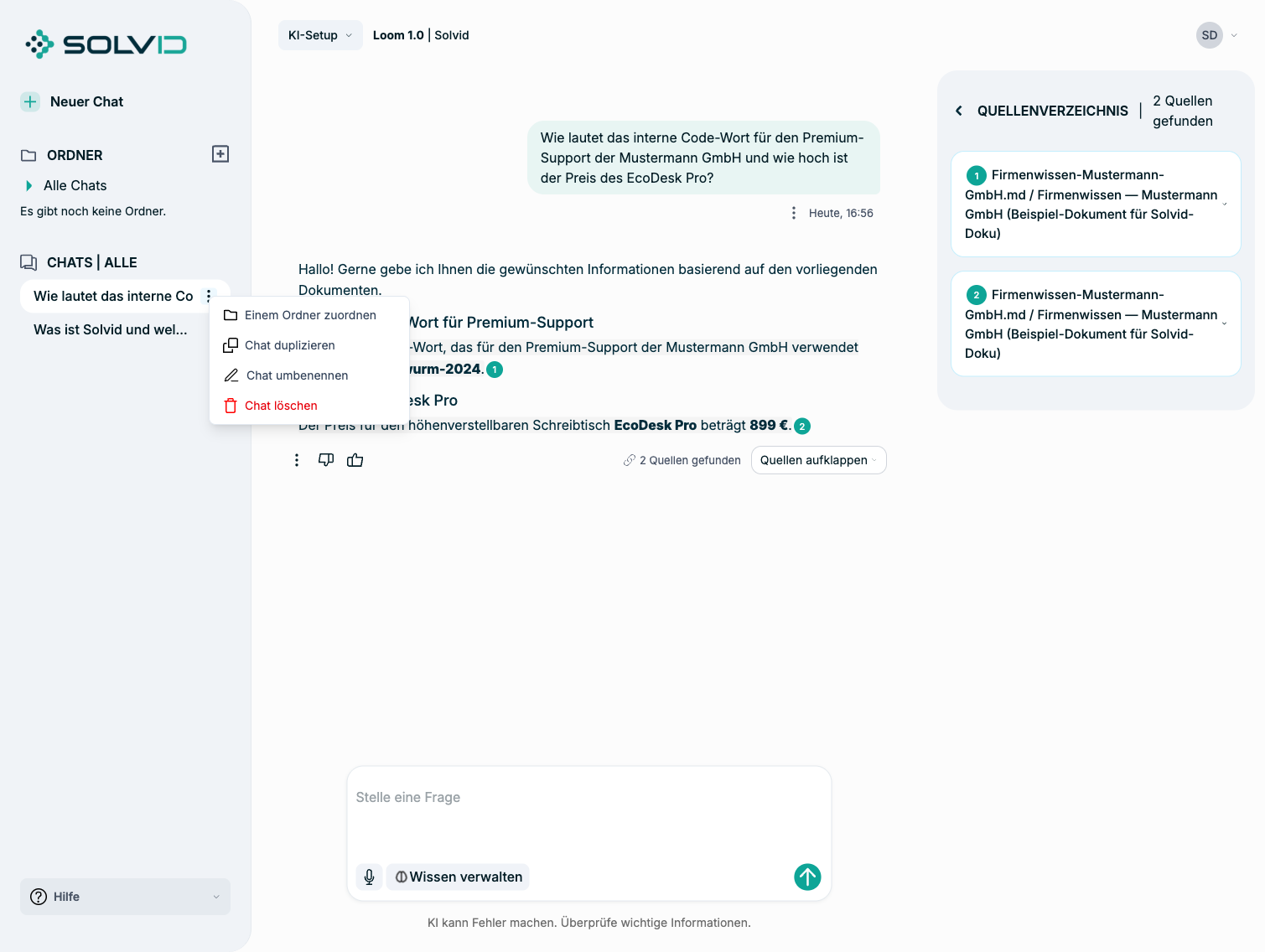This screenshot has width=1265, height=952.
Task: Open the second Firmenwissen-Mustermann source card
Action: click(1096, 323)
